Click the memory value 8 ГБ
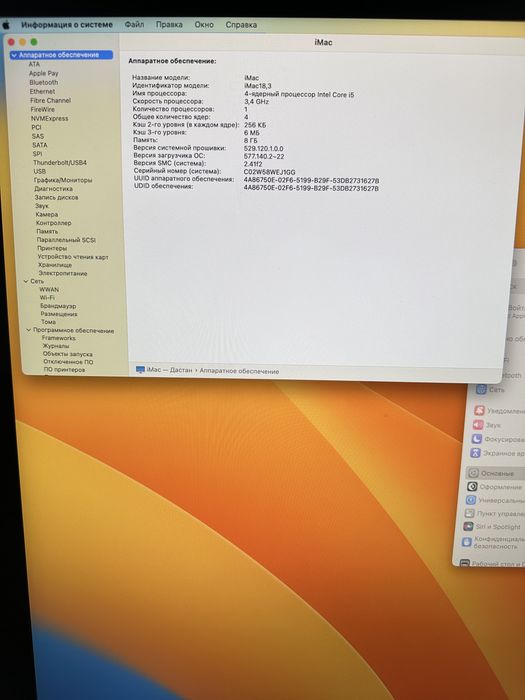525x700 pixels. (251, 141)
